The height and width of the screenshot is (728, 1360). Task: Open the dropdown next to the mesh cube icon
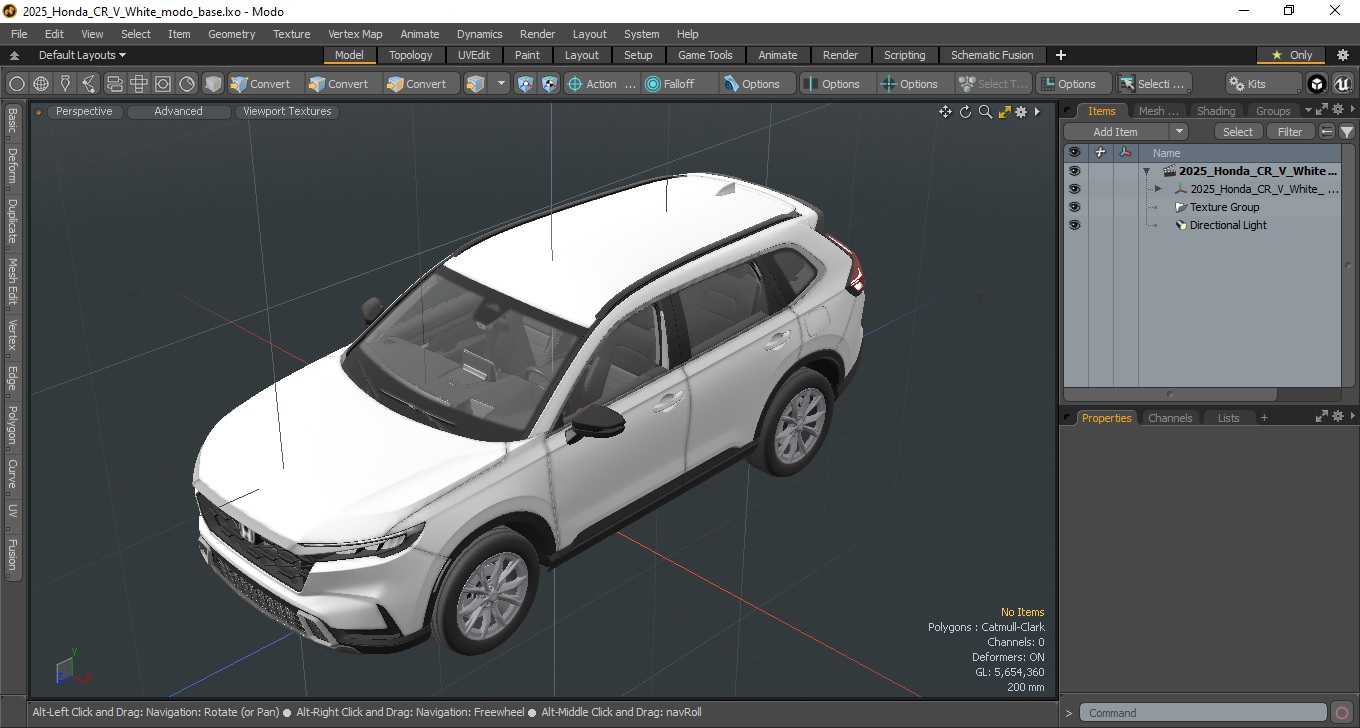[x=501, y=84]
